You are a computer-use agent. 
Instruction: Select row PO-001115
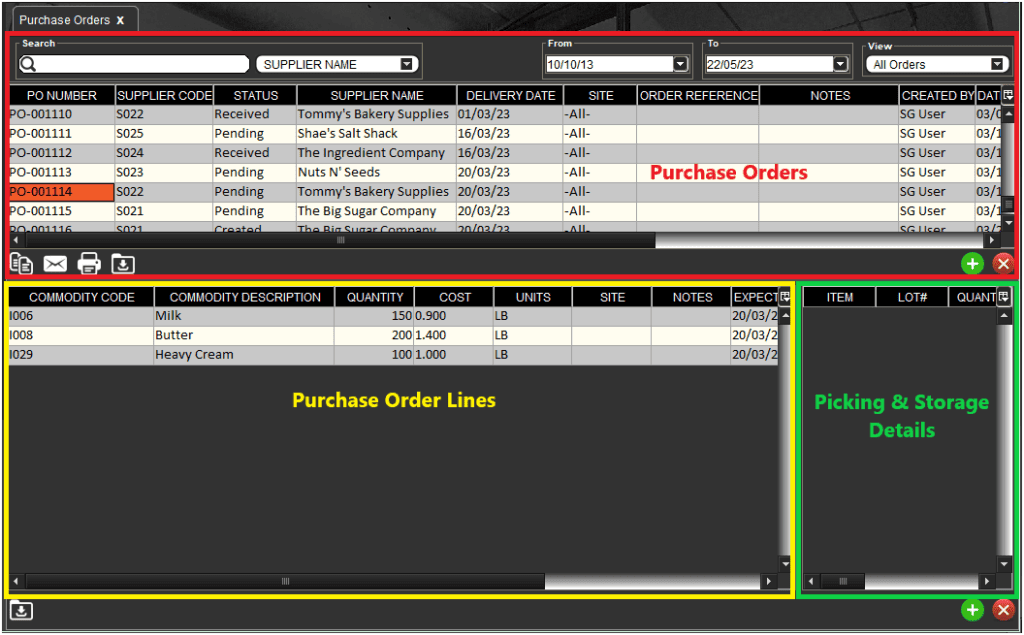point(504,211)
